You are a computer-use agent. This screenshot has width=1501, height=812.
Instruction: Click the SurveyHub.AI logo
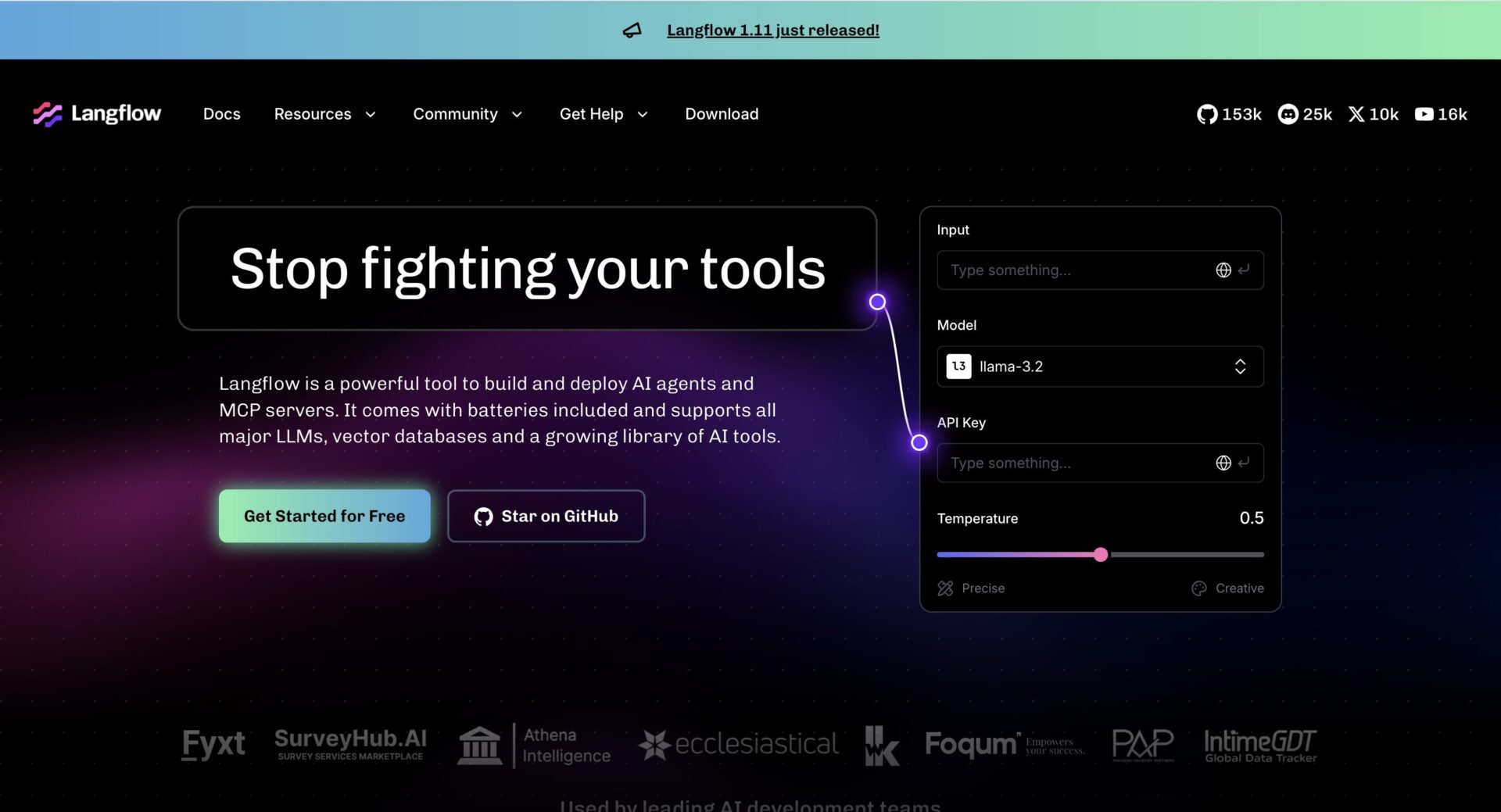[350, 744]
